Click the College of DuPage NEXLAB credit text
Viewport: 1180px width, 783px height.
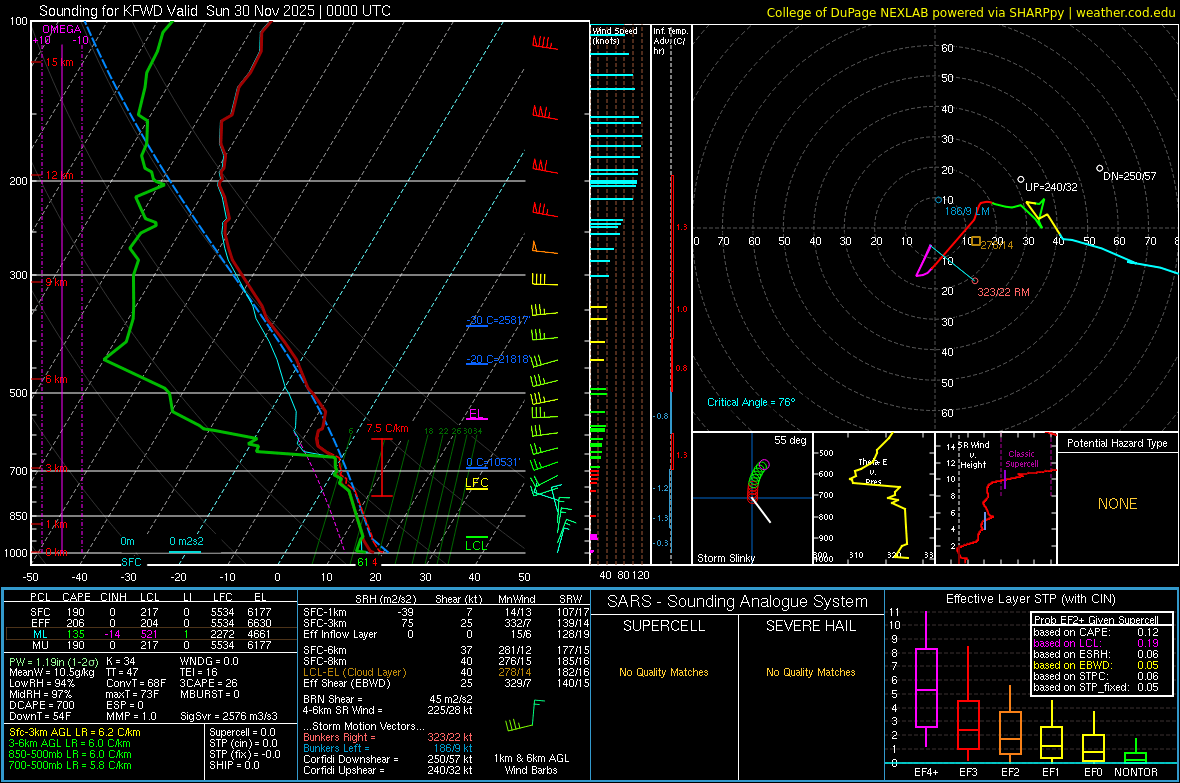click(x=970, y=12)
